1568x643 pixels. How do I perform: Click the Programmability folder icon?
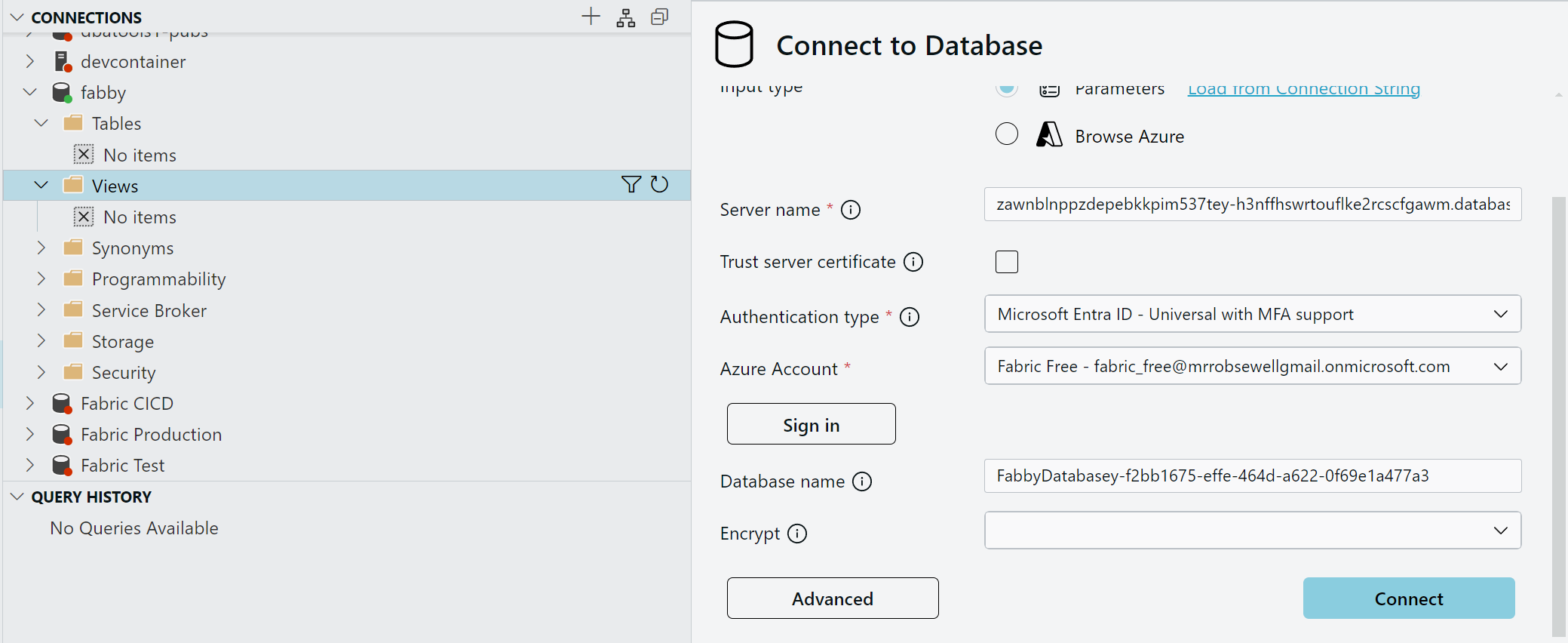(x=73, y=278)
